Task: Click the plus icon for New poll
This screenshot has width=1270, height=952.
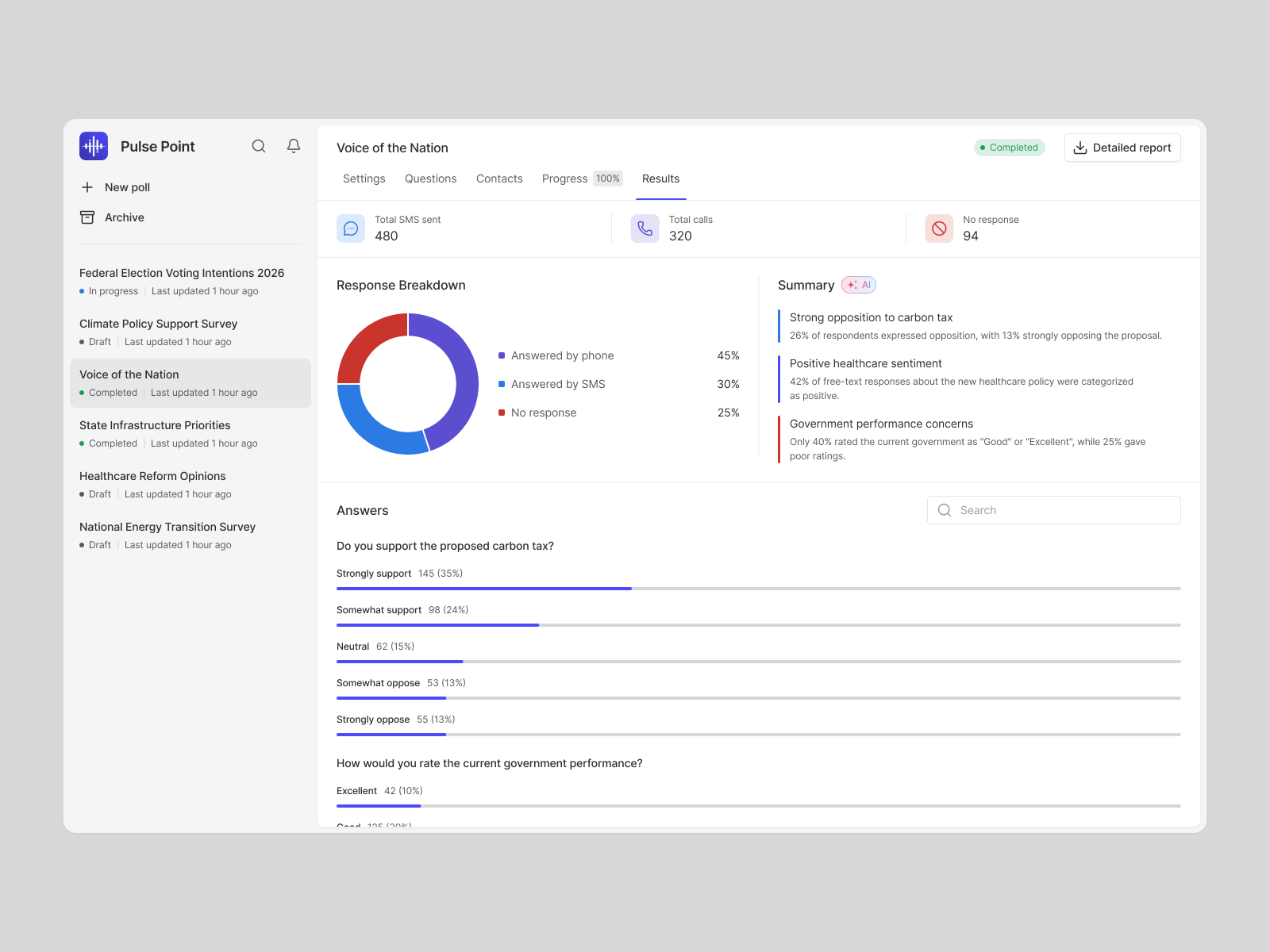Action: pyautogui.click(x=87, y=187)
